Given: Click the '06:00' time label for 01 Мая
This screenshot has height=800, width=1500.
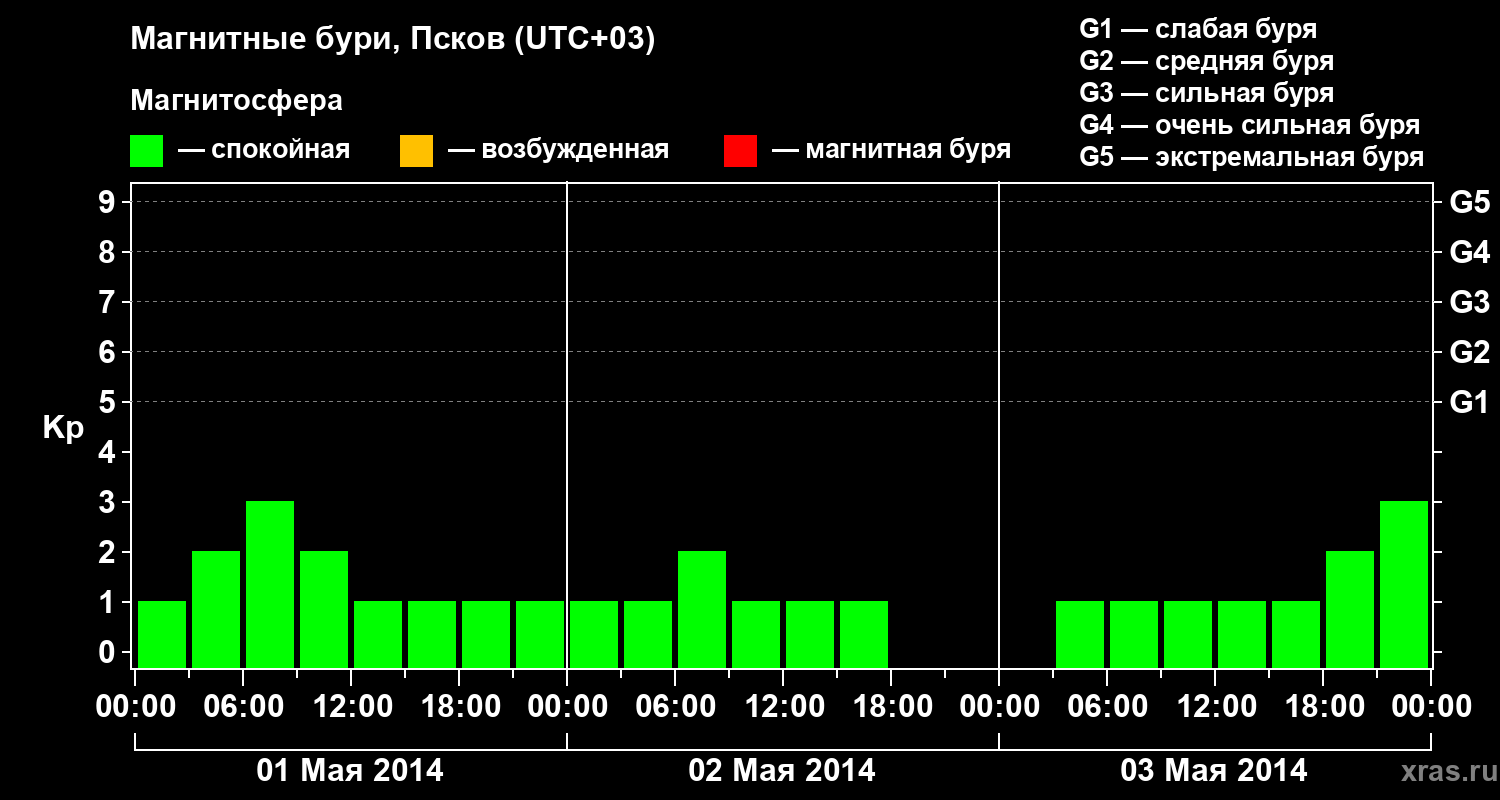Looking at the screenshot, I should pos(243,707).
